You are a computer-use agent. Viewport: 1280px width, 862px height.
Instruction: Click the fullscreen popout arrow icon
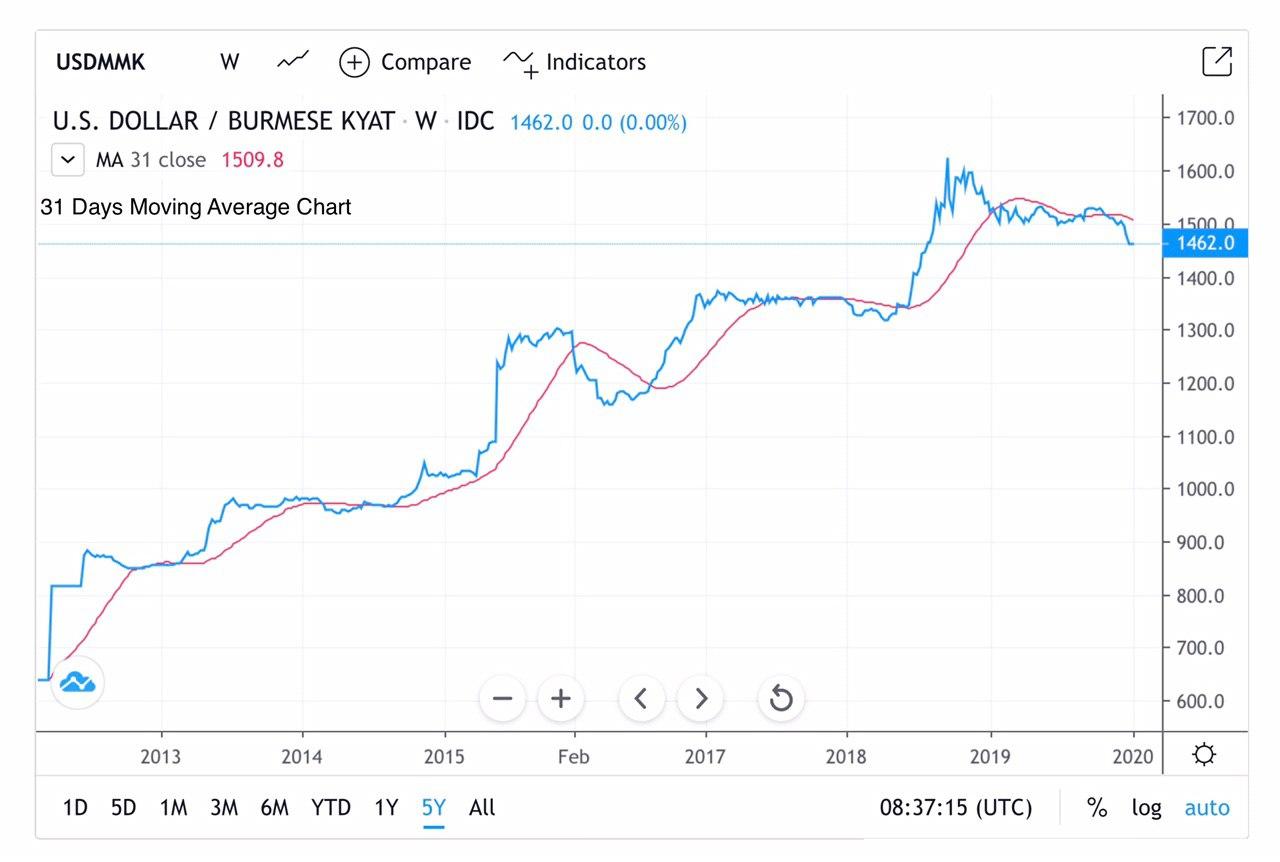1216,62
